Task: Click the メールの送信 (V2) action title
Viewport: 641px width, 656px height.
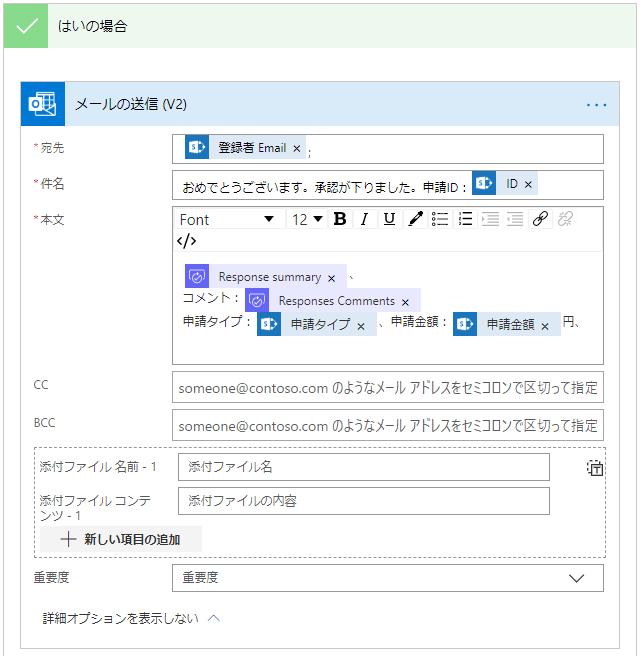Action: (131, 104)
